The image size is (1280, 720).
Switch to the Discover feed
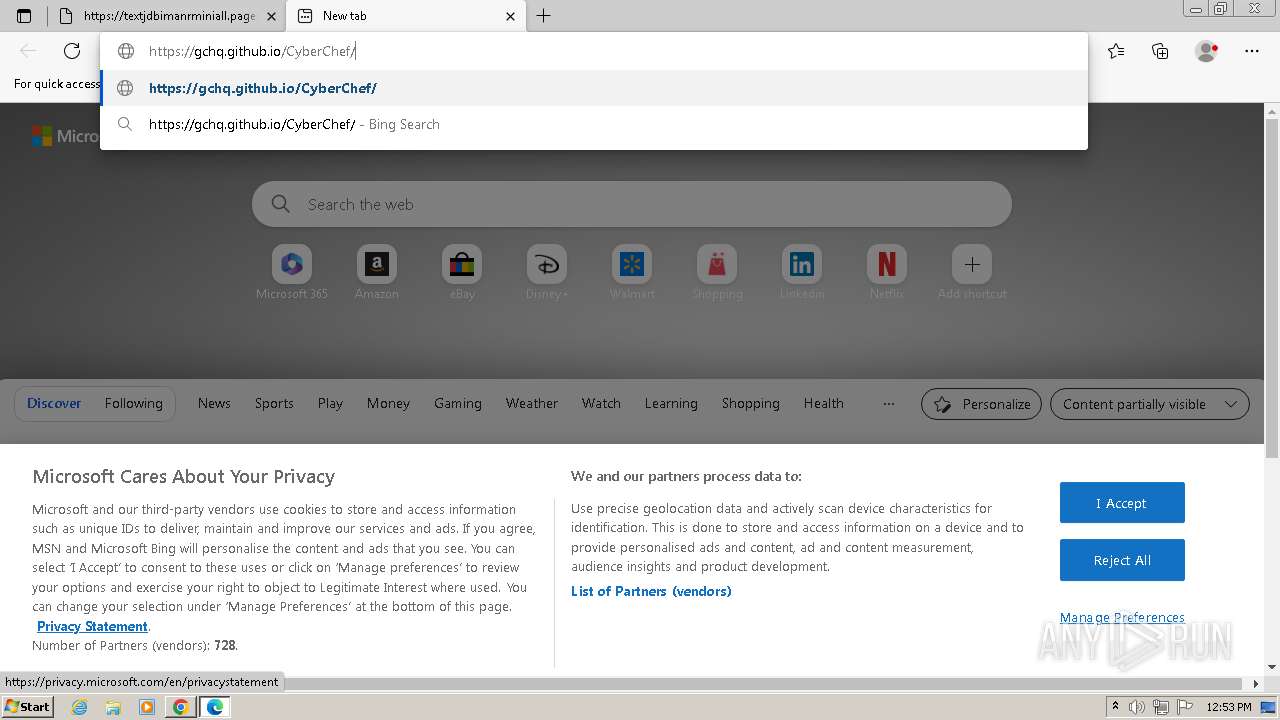coord(54,404)
